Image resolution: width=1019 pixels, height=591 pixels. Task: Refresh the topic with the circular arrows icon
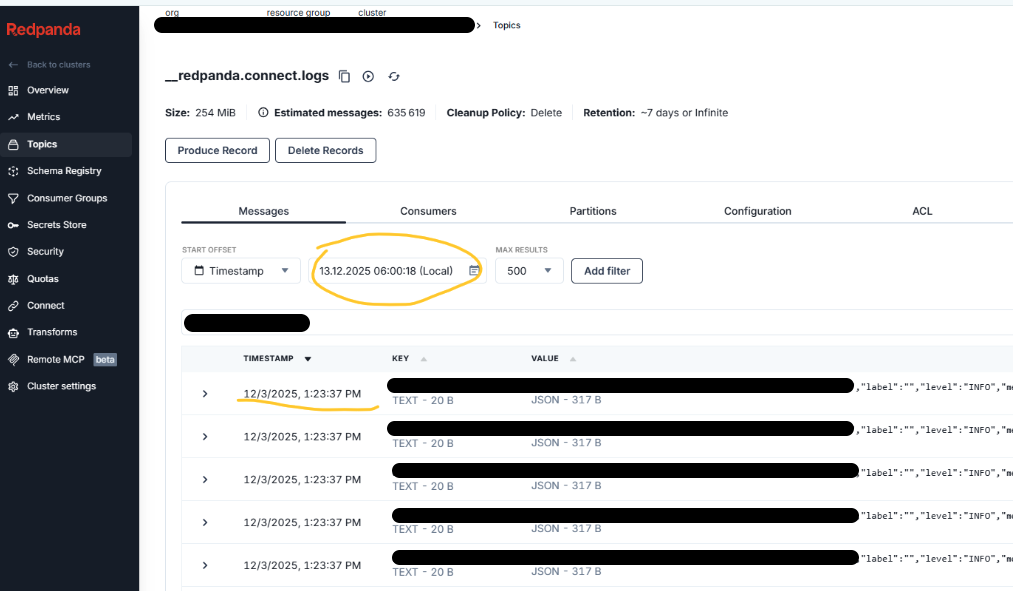pyautogui.click(x=394, y=77)
